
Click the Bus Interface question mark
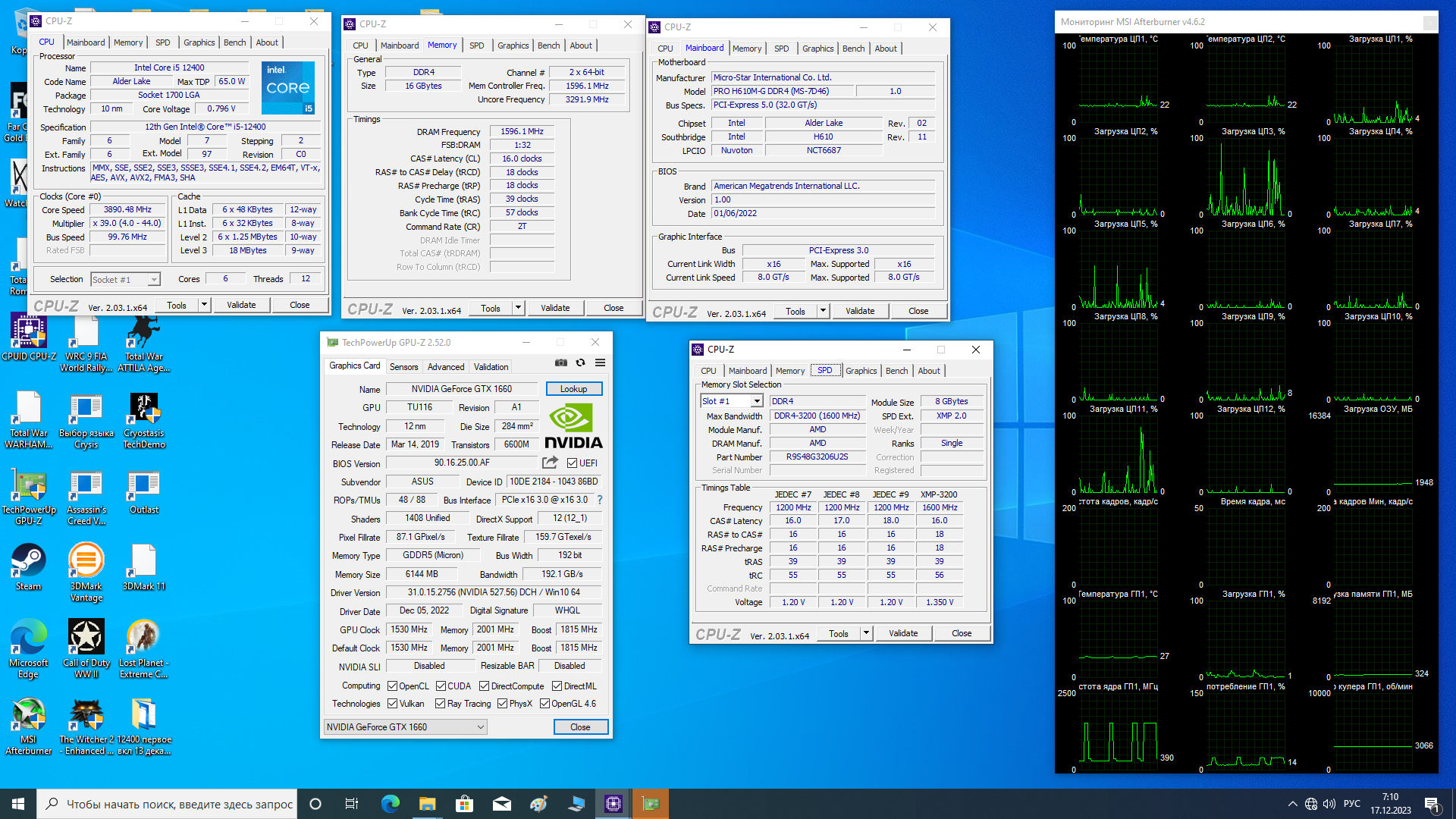point(600,500)
